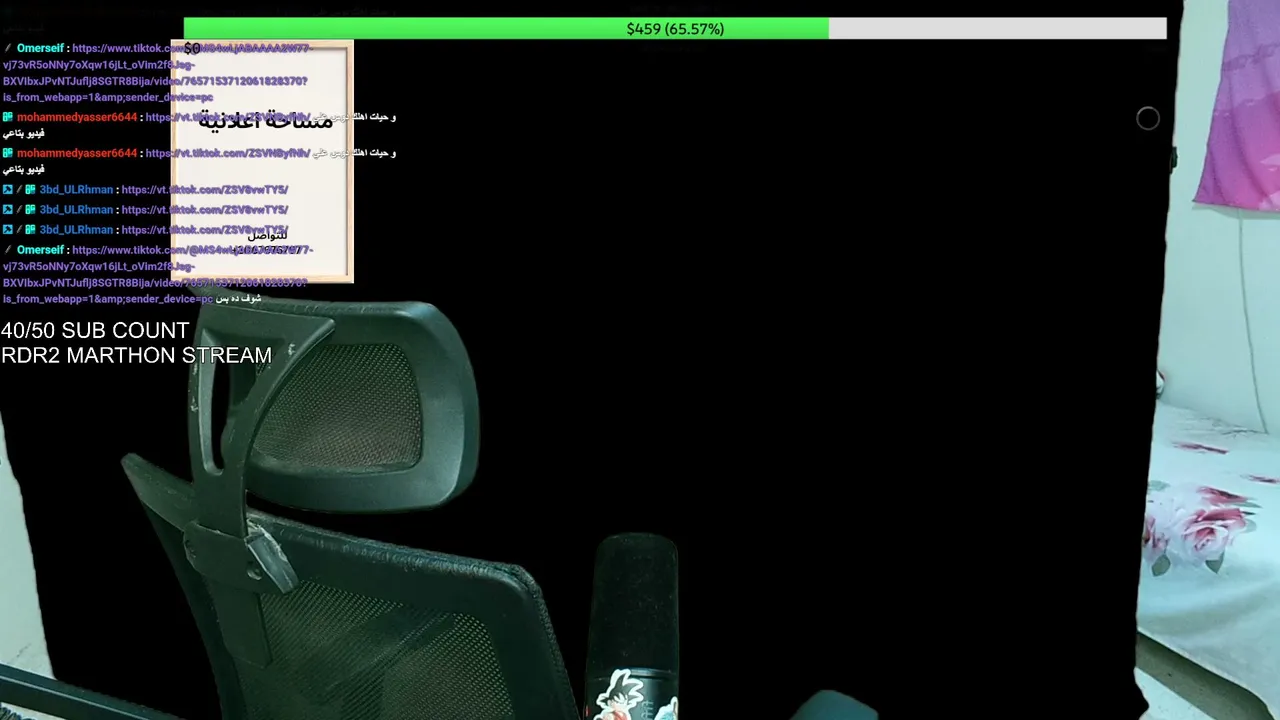Select the second mohammedyasser6644 username
Image resolution: width=1280 pixels, height=720 pixels.
coord(77,153)
